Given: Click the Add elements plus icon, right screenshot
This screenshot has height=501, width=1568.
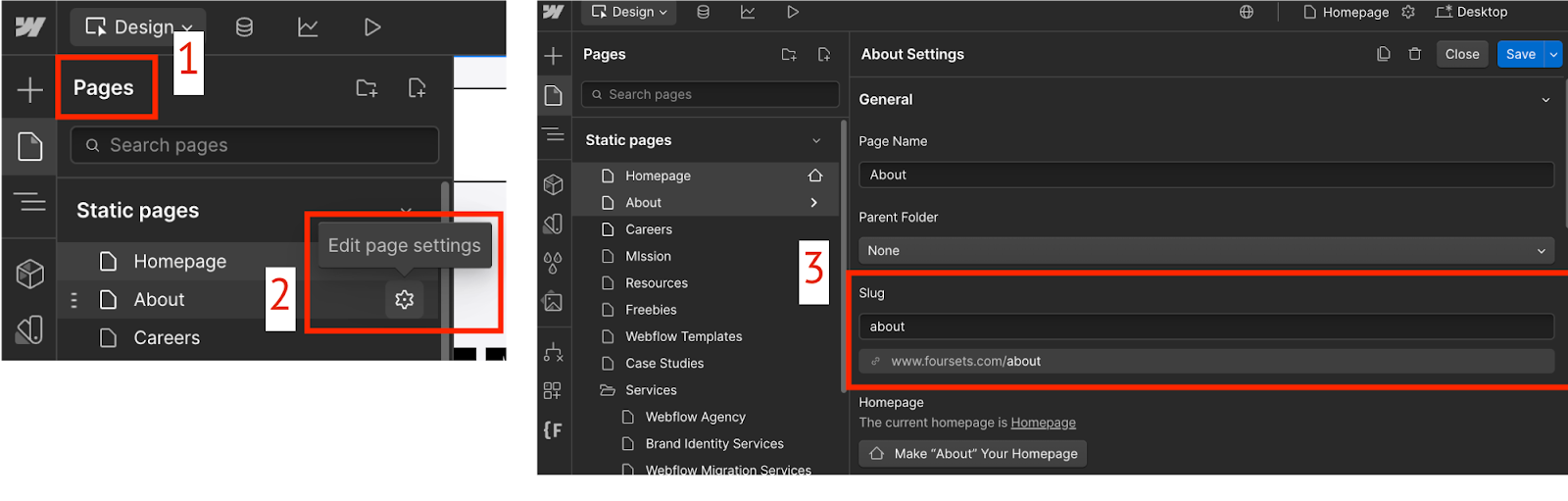Looking at the screenshot, I should tap(553, 56).
